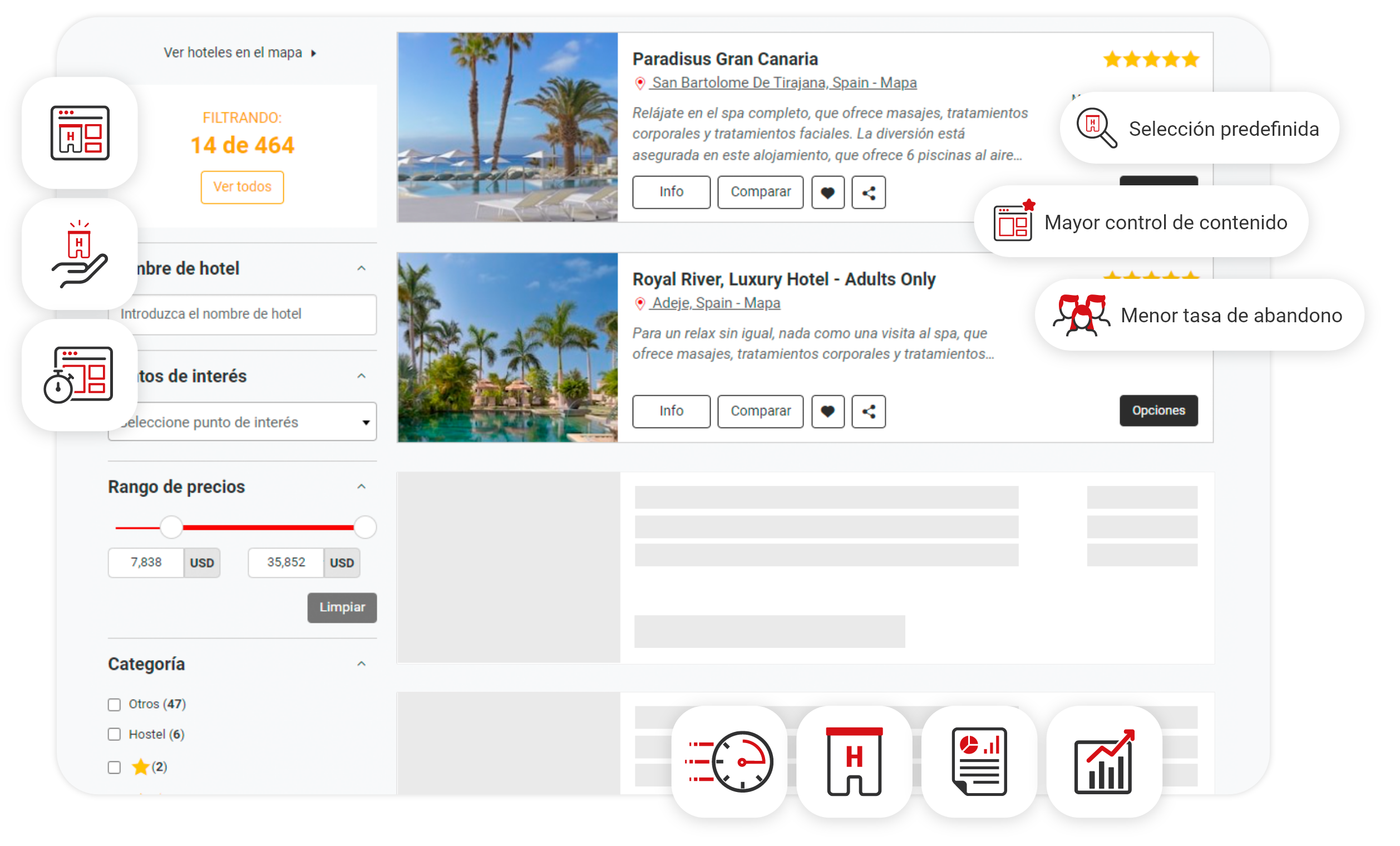Check the Otros (47) category checkbox

click(114, 705)
